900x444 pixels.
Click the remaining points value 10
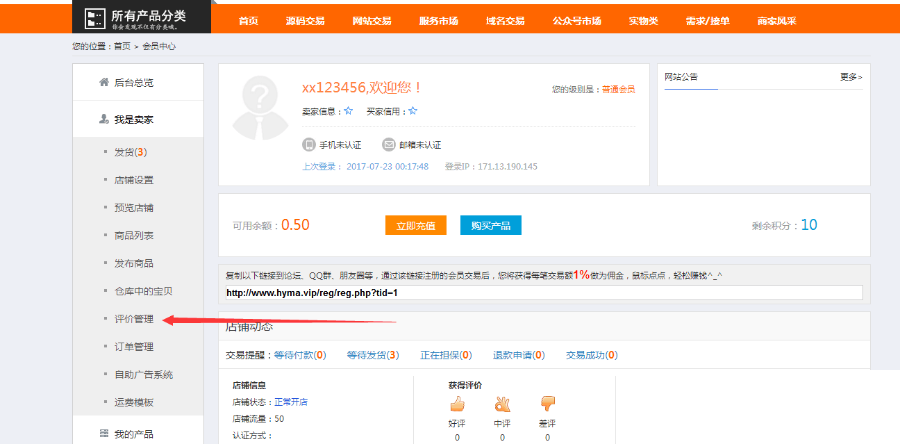[x=809, y=225]
